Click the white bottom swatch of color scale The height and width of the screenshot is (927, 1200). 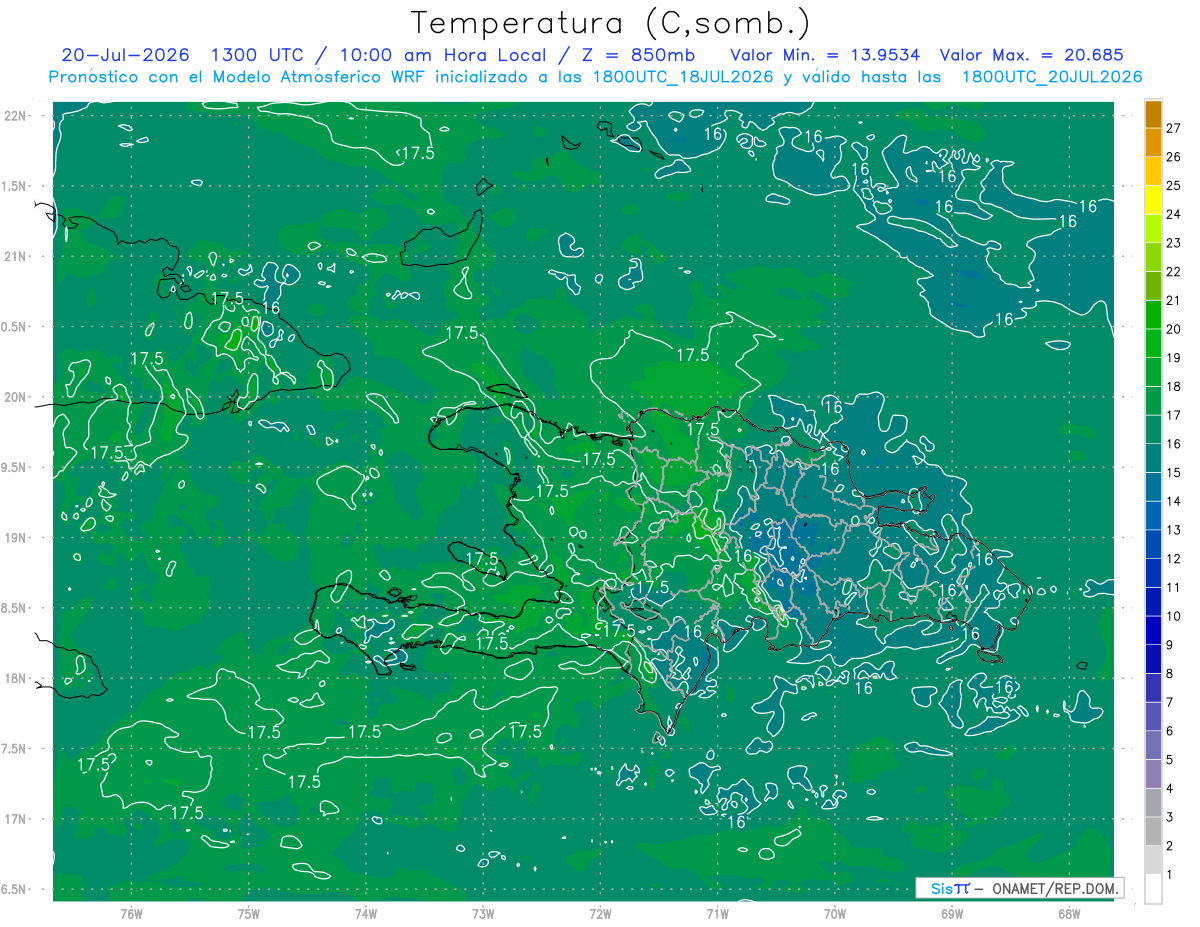[1153, 889]
